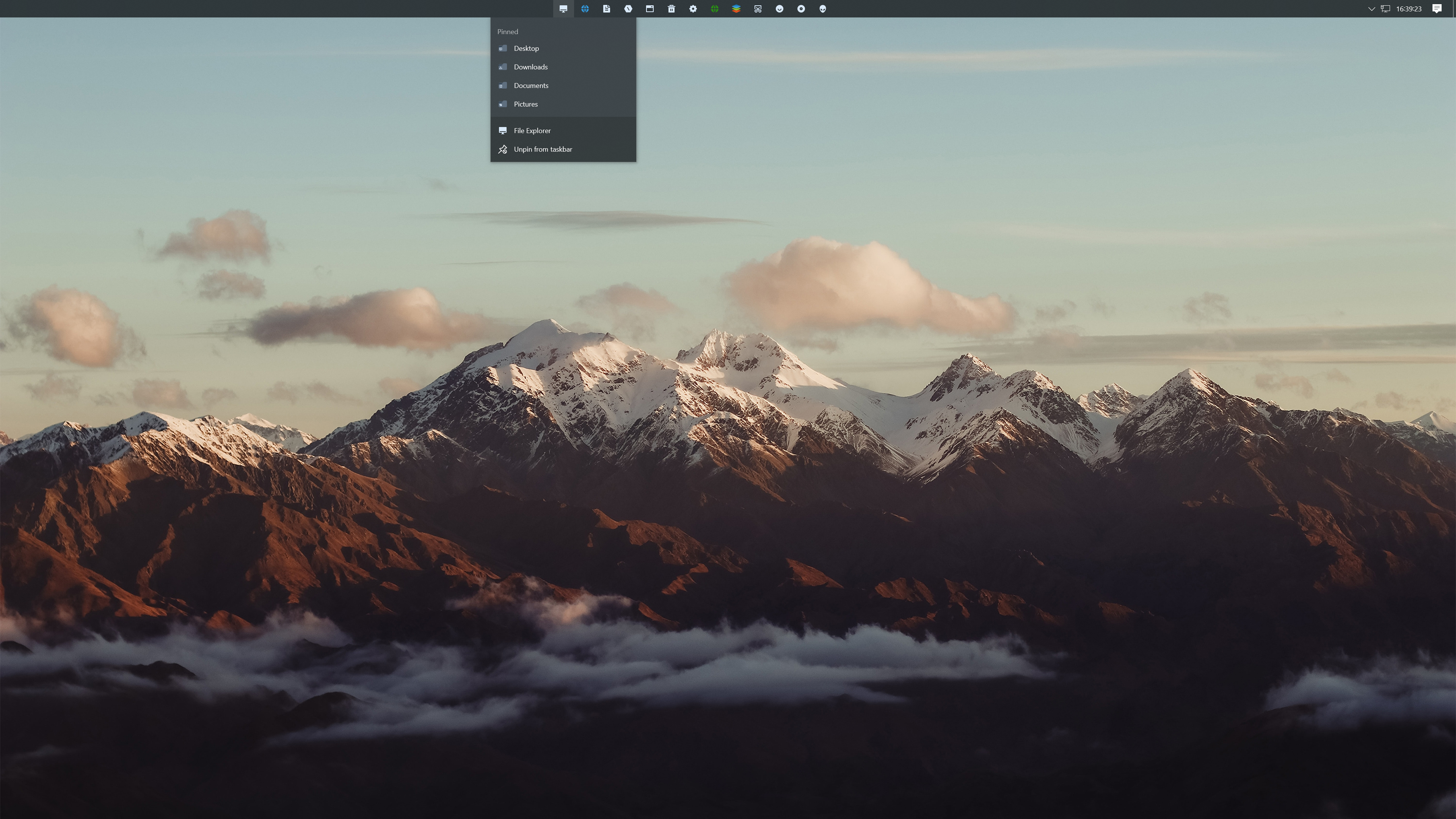Choose Unpin from taskbar option
This screenshot has height=819, width=1456.
(x=543, y=149)
